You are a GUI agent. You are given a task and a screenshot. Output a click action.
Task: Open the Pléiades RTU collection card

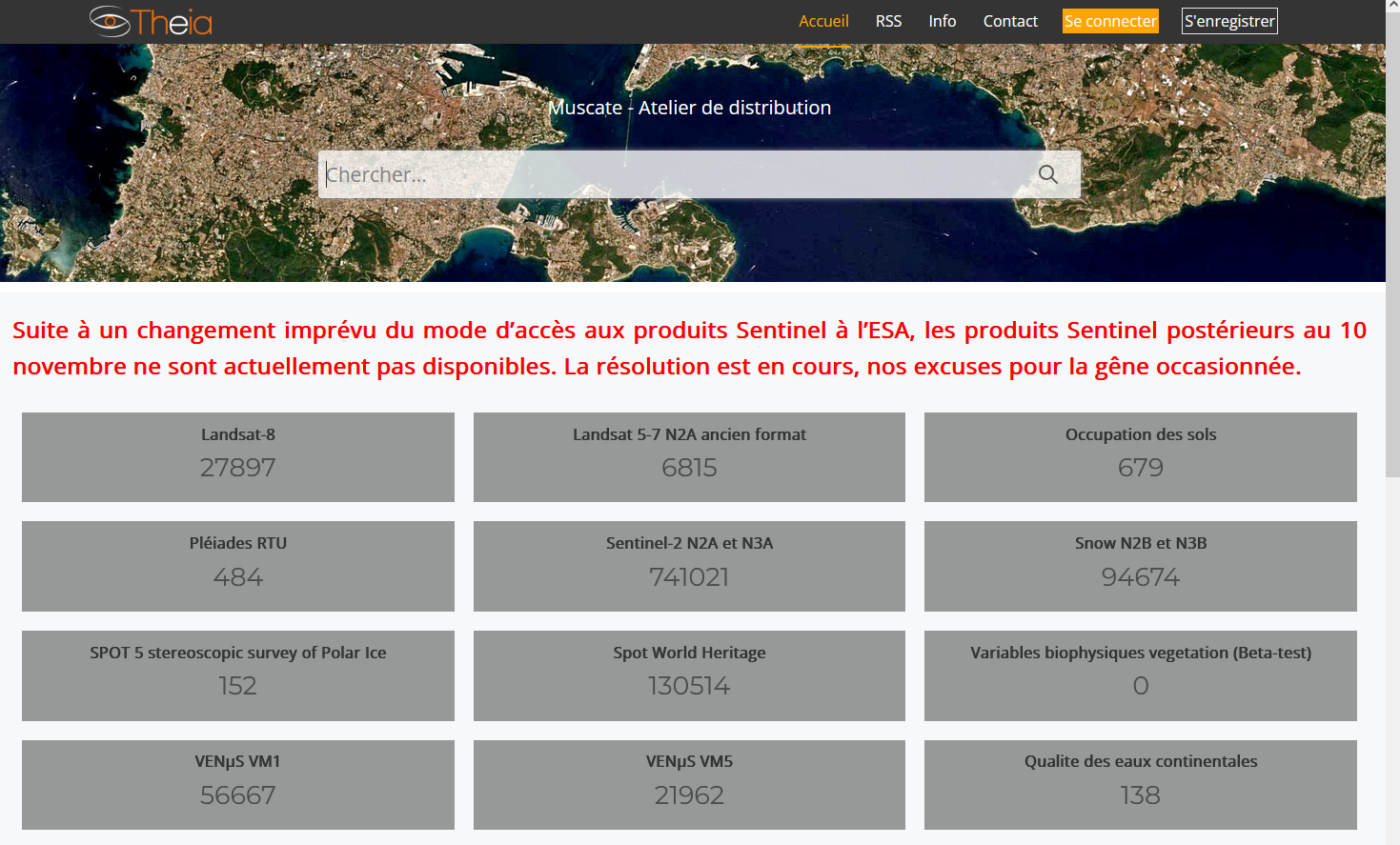(x=238, y=566)
